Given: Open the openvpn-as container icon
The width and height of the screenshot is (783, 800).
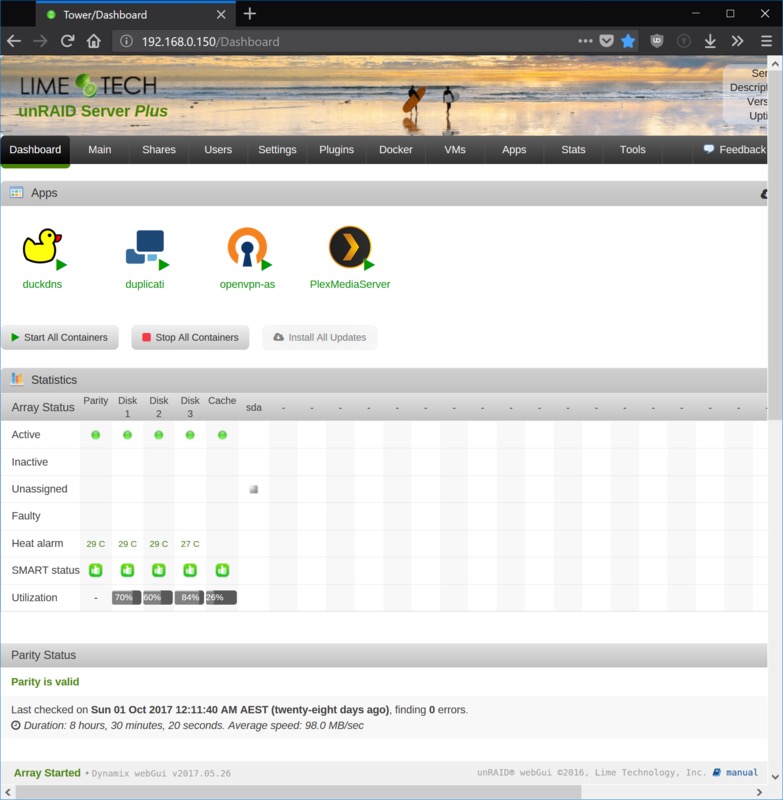Looking at the screenshot, I should pyautogui.click(x=247, y=247).
